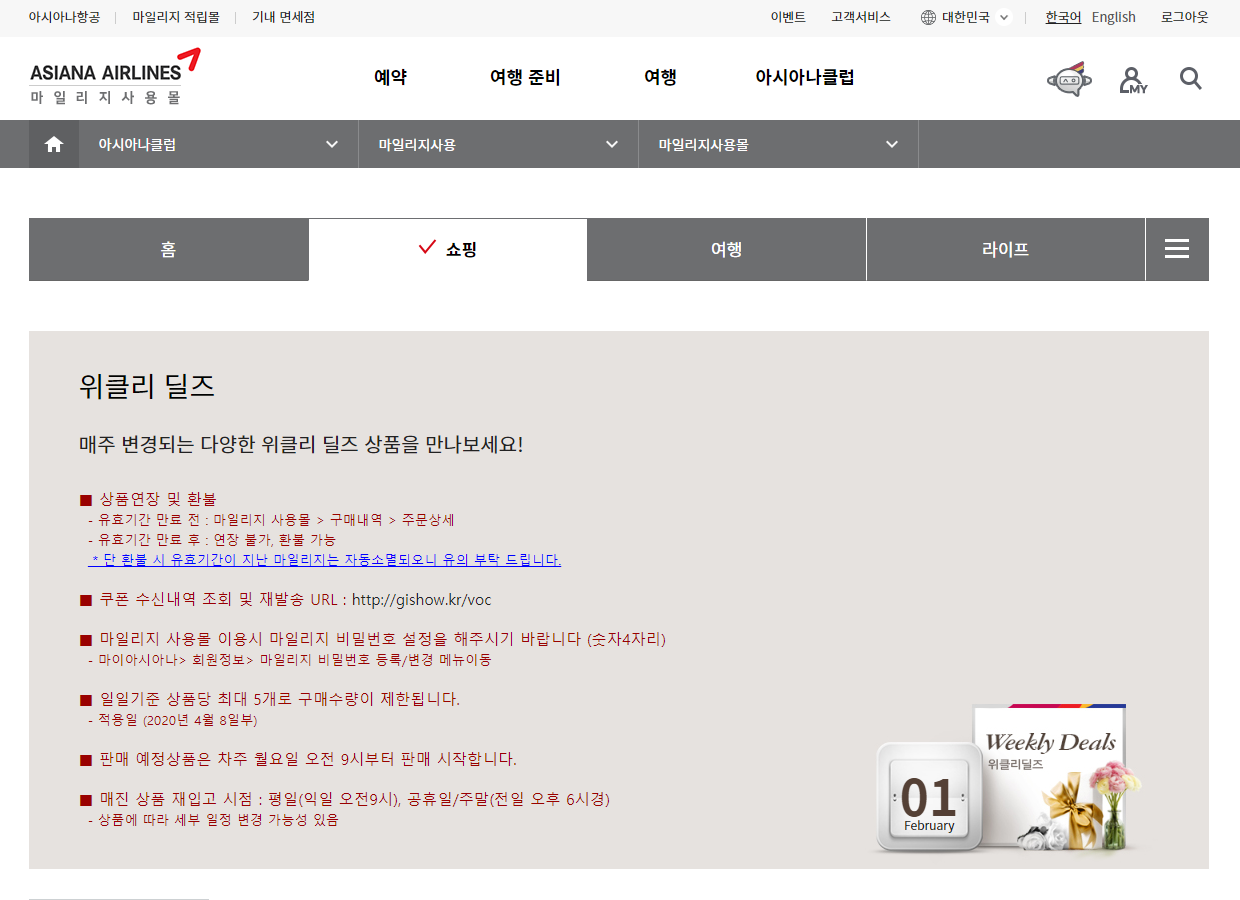Click the Weekly Deals calendar image

tap(1008, 780)
